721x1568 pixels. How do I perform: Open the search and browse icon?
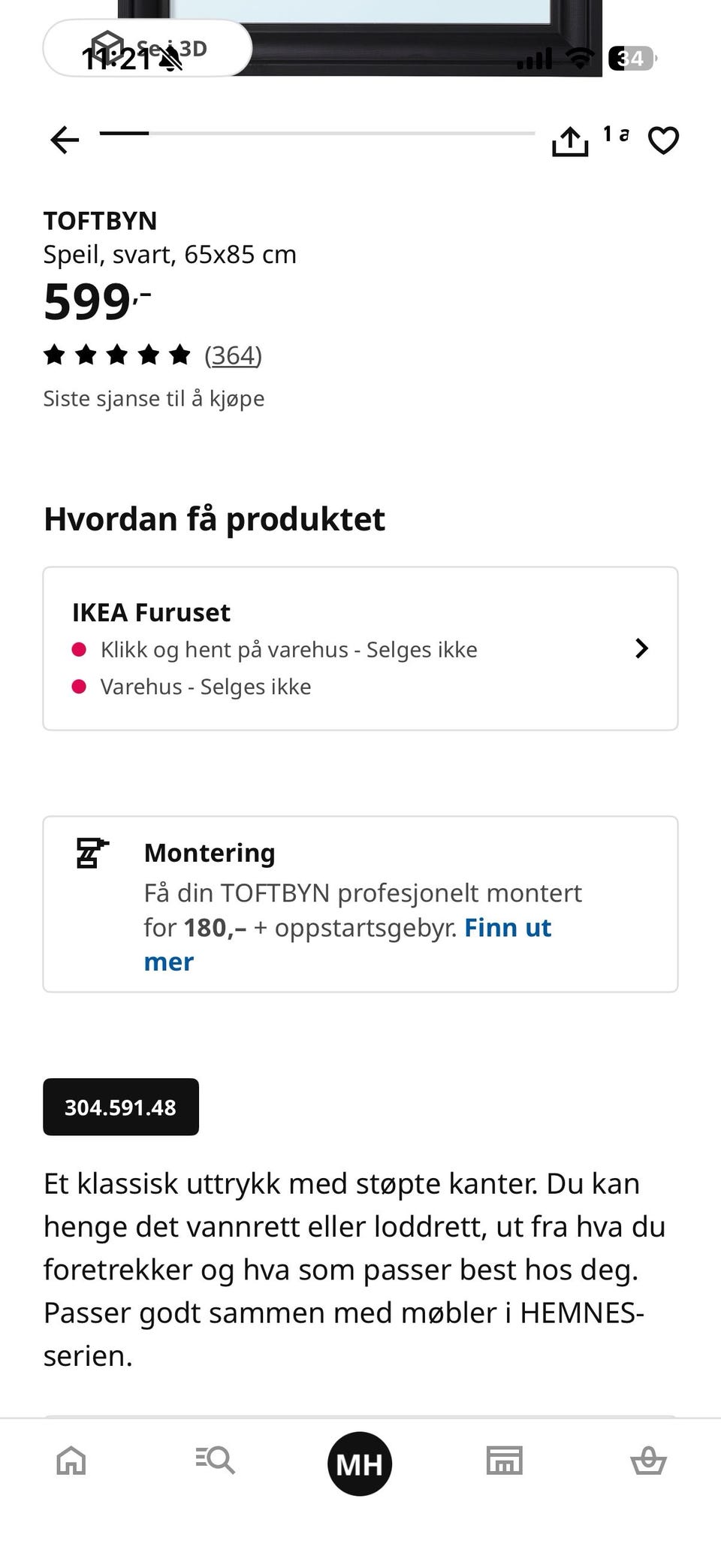tap(216, 1461)
